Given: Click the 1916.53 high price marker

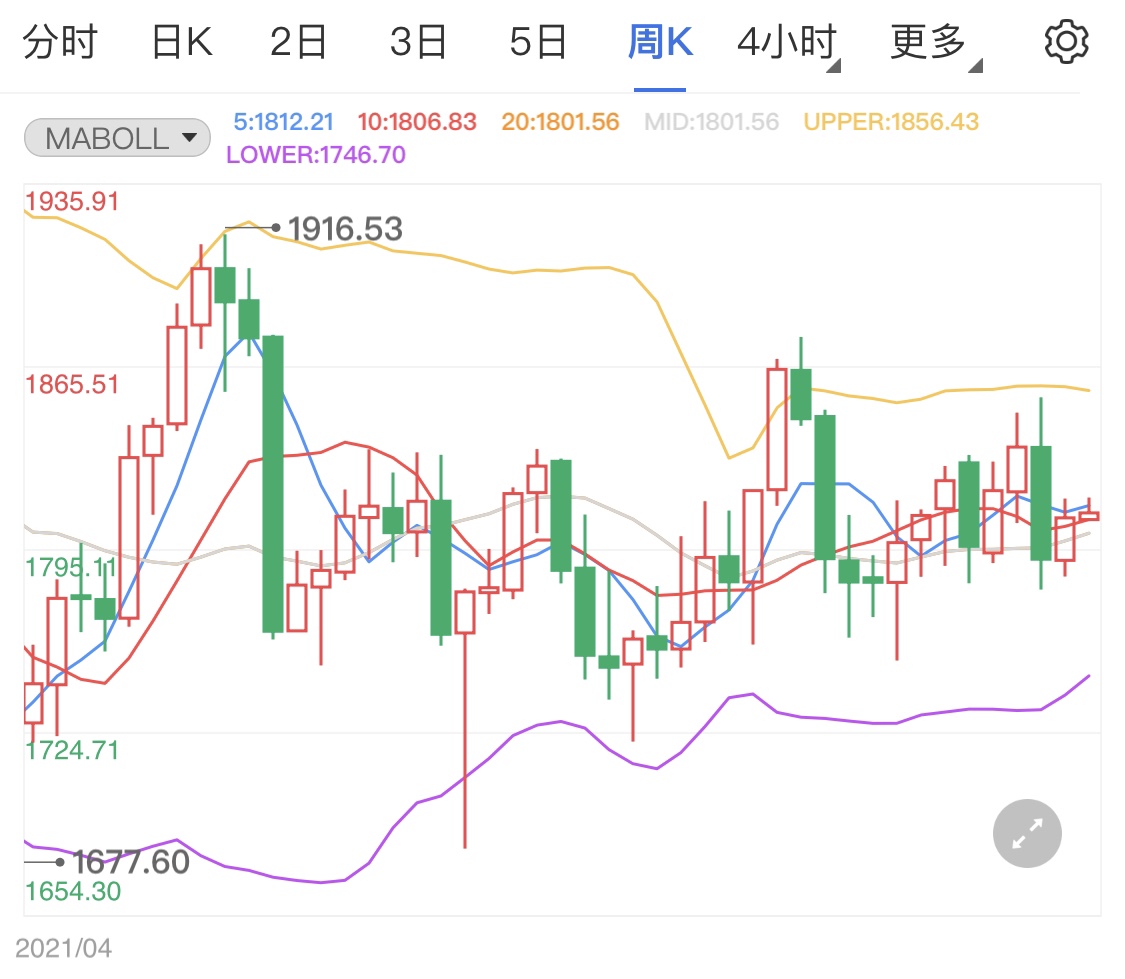Looking at the screenshot, I should 344,229.
